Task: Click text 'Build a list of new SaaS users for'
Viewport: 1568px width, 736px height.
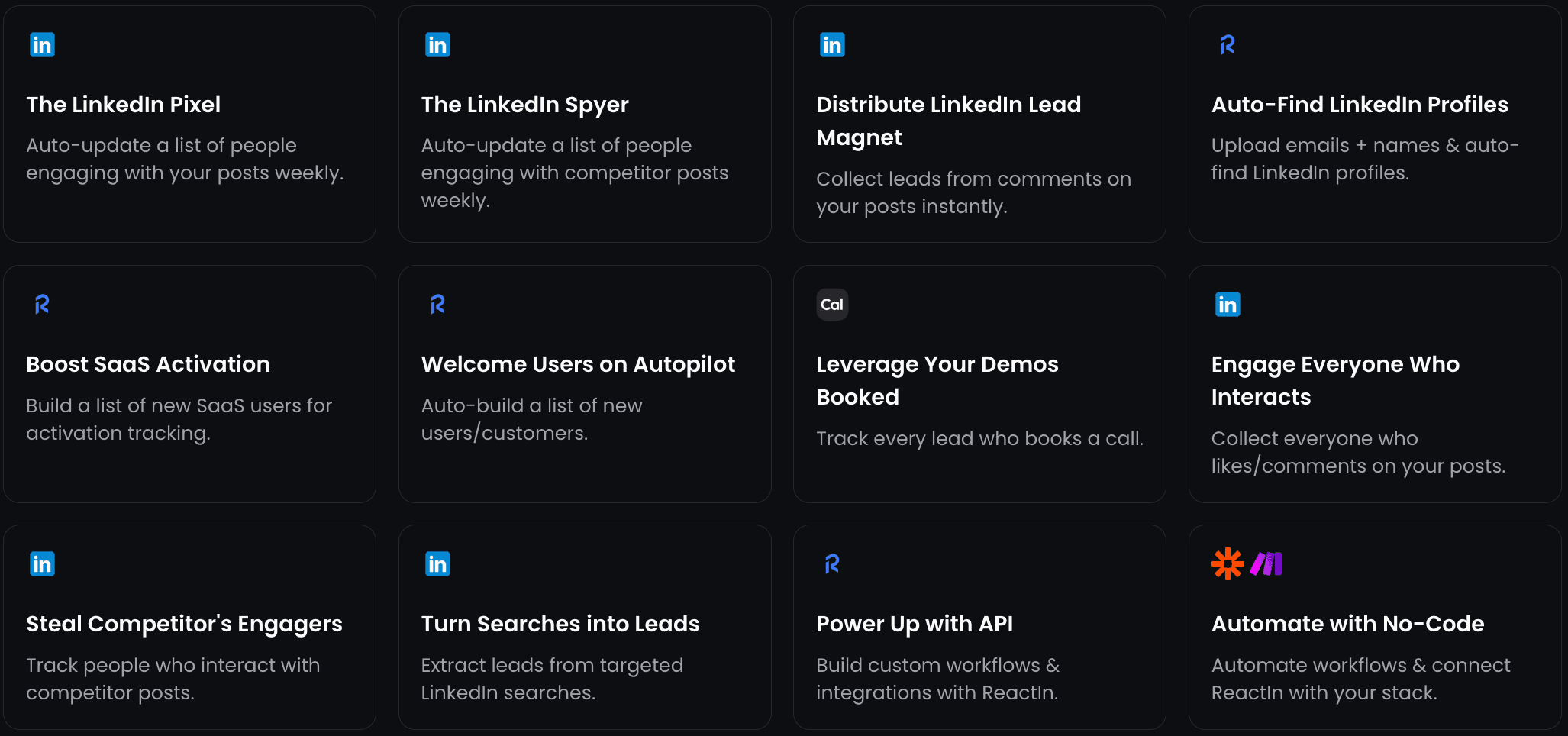Action: [179, 405]
